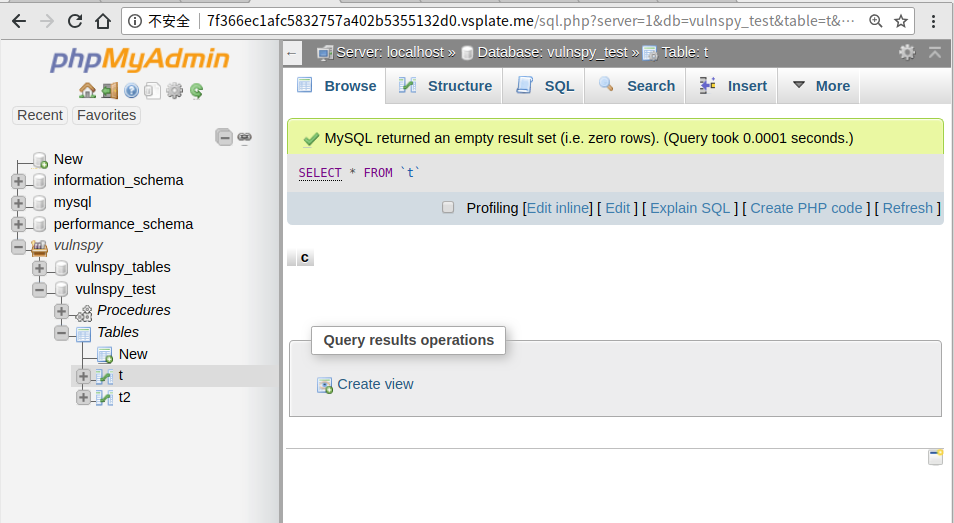
Task: Click table icon next to t
Action: pos(105,376)
